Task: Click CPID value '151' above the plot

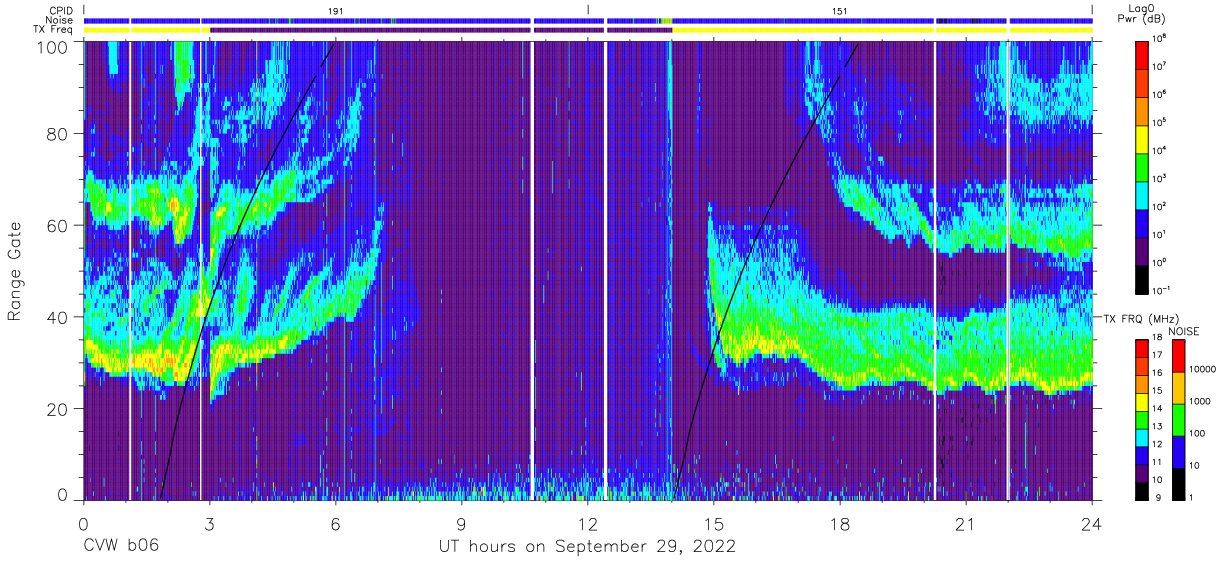Action: click(x=840, y=10)
